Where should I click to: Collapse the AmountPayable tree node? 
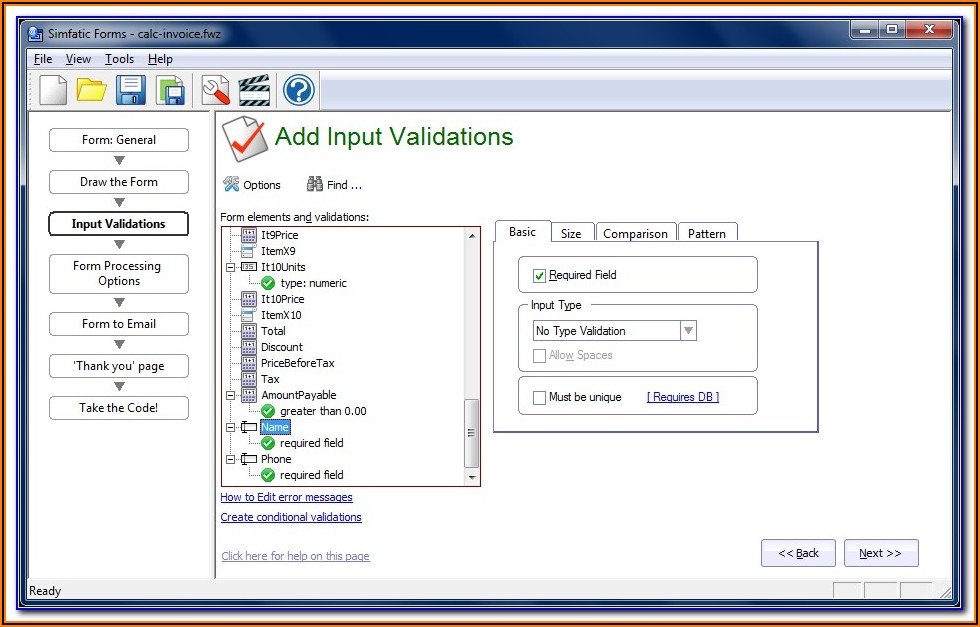231,395
